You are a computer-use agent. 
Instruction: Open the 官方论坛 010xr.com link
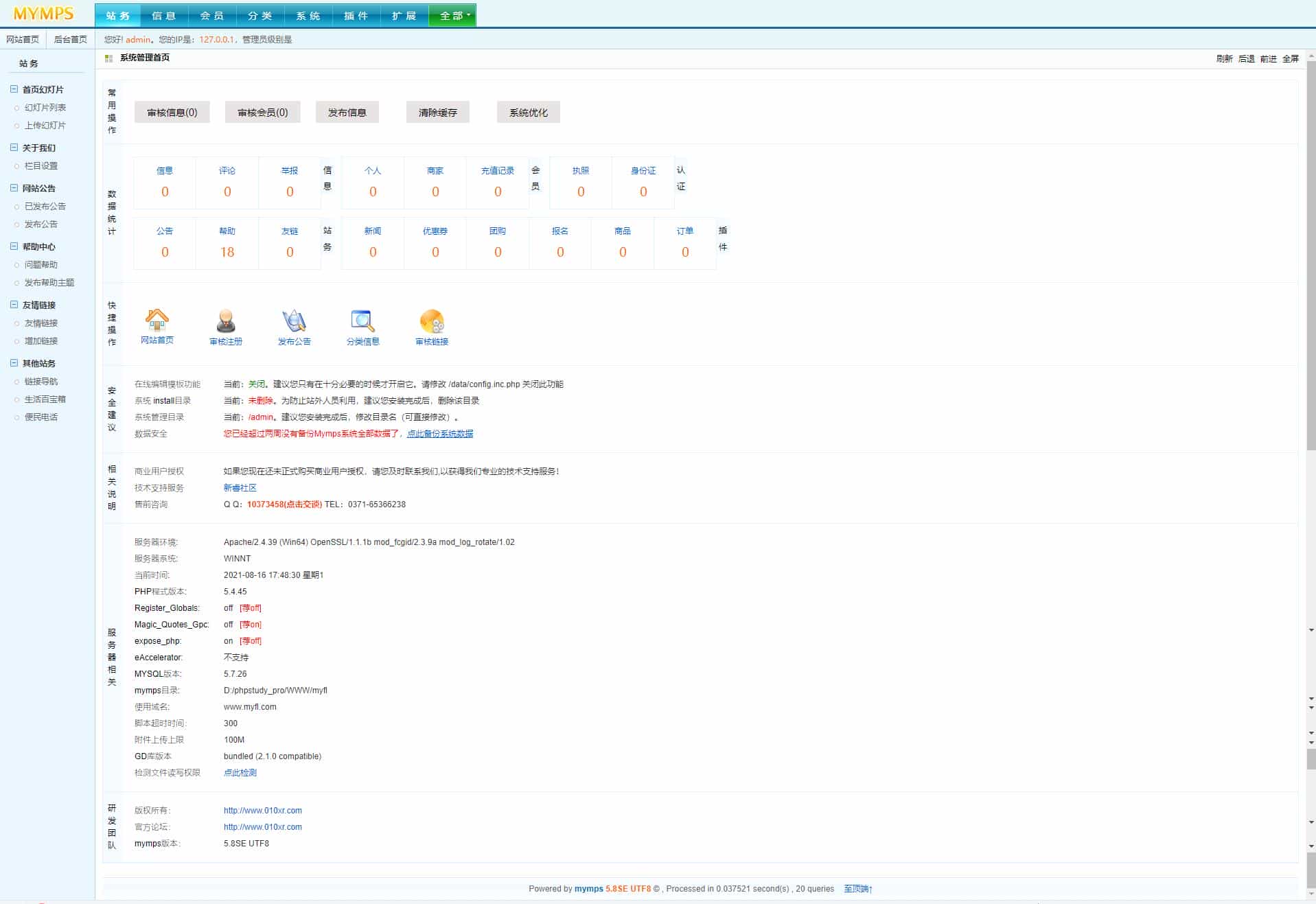[263, 827]
